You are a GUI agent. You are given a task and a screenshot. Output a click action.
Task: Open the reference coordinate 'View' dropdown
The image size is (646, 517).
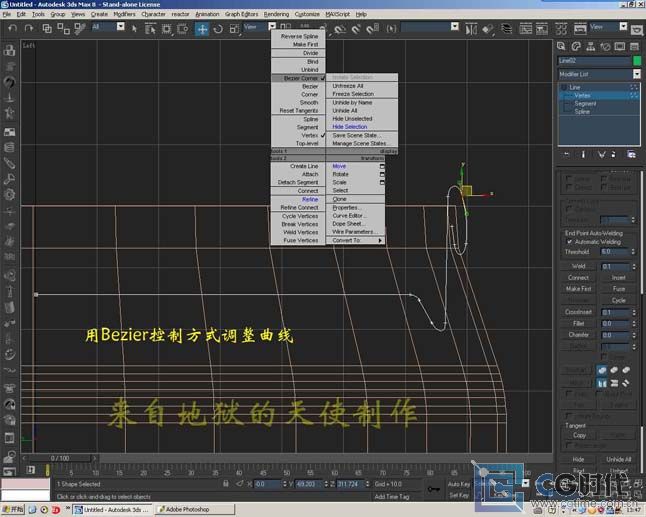[272, 27]
